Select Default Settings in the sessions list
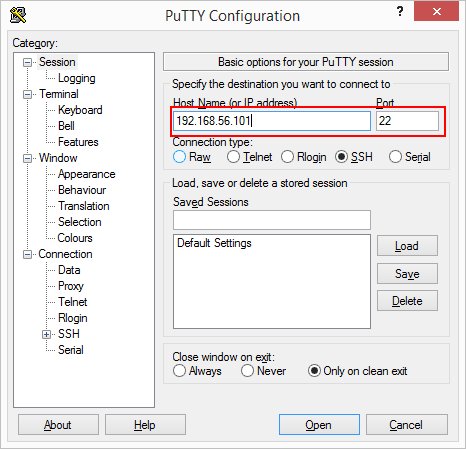Image resolution: width=466 pixels, height=449 pixels. (x=214, y=243)
